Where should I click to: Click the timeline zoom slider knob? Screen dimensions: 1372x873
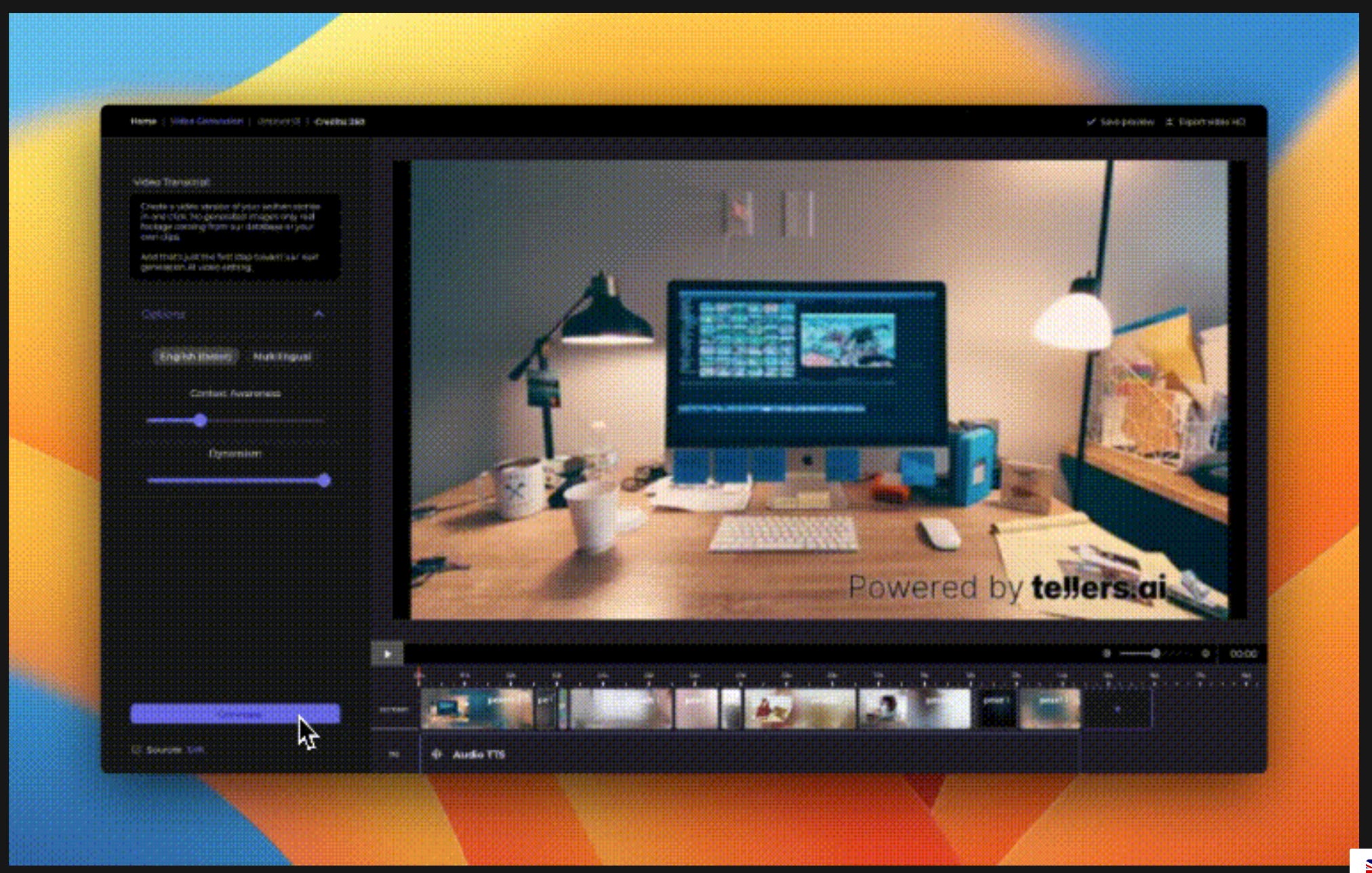tap(1155, 653)
